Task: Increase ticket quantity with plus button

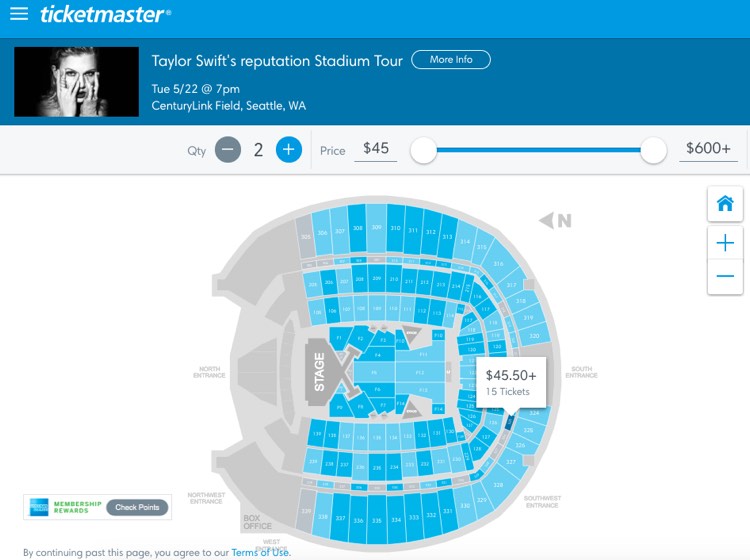Action: point(289,150)
